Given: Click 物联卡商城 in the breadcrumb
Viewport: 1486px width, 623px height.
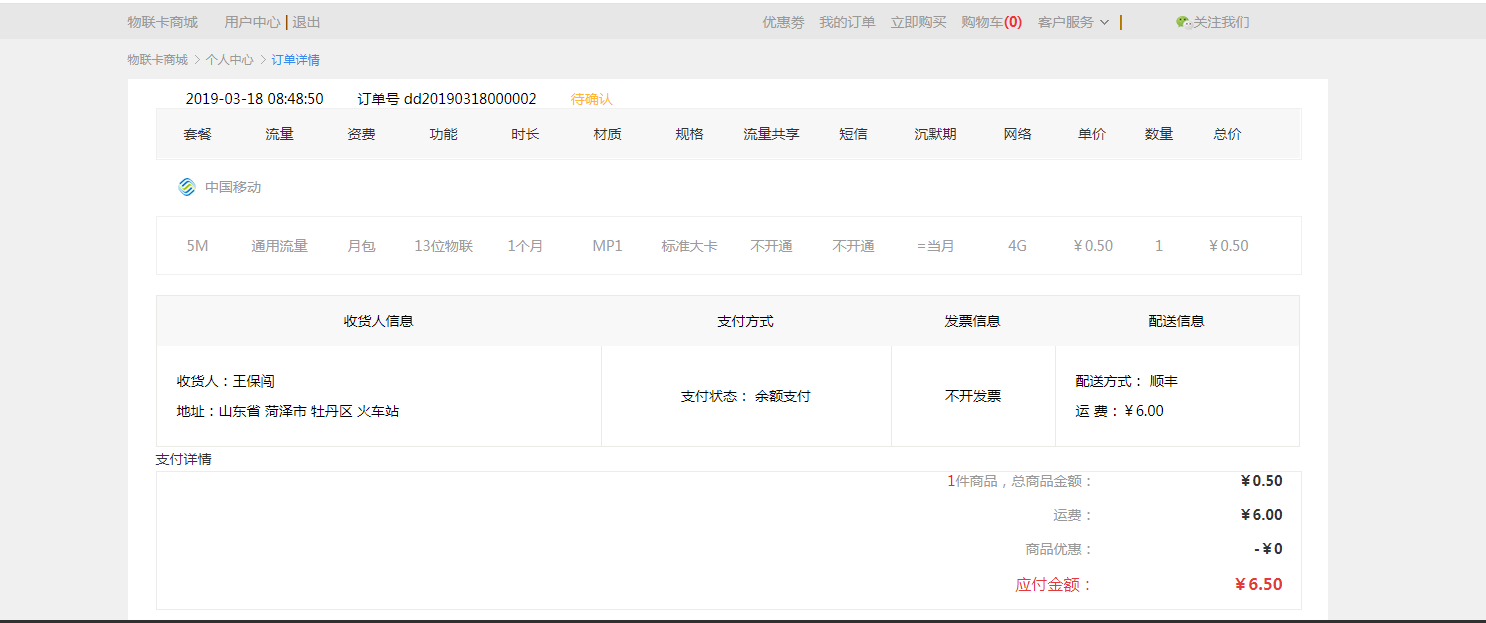Looking at the screenshot, I should (157, 60).
